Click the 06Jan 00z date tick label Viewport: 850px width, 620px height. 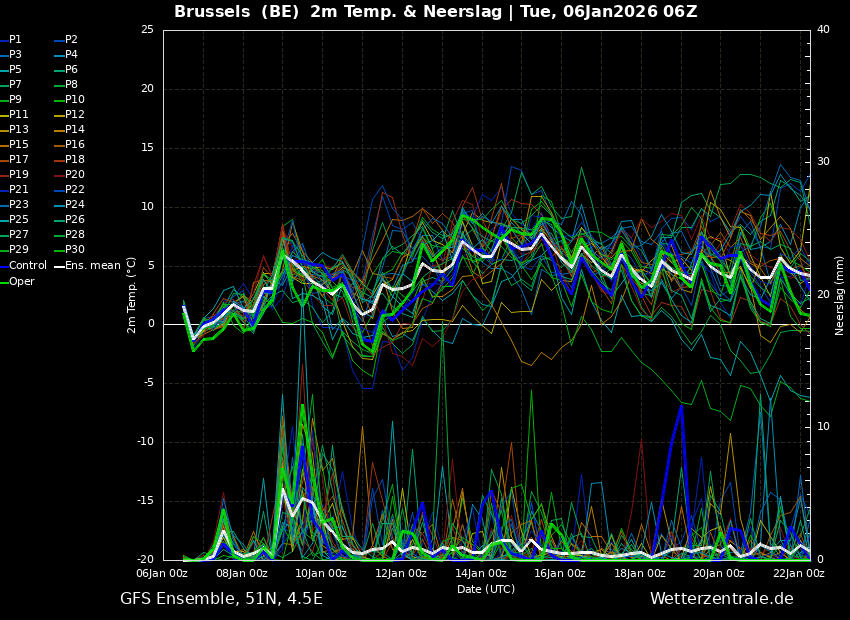click(162, 573)
